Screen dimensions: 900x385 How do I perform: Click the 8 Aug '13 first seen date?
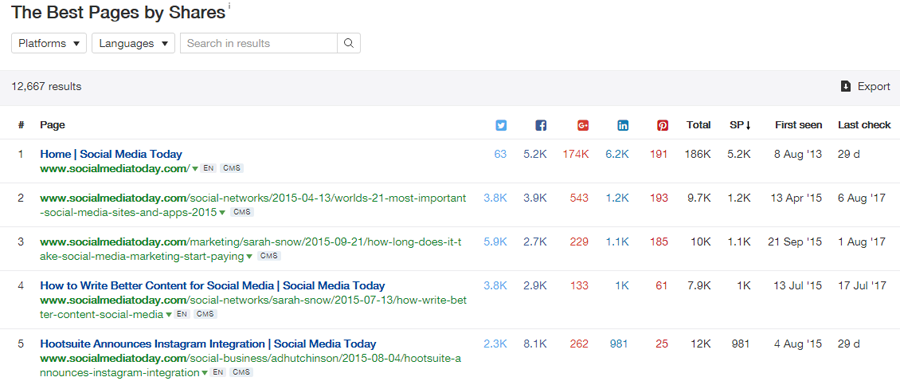pos(798,154)
